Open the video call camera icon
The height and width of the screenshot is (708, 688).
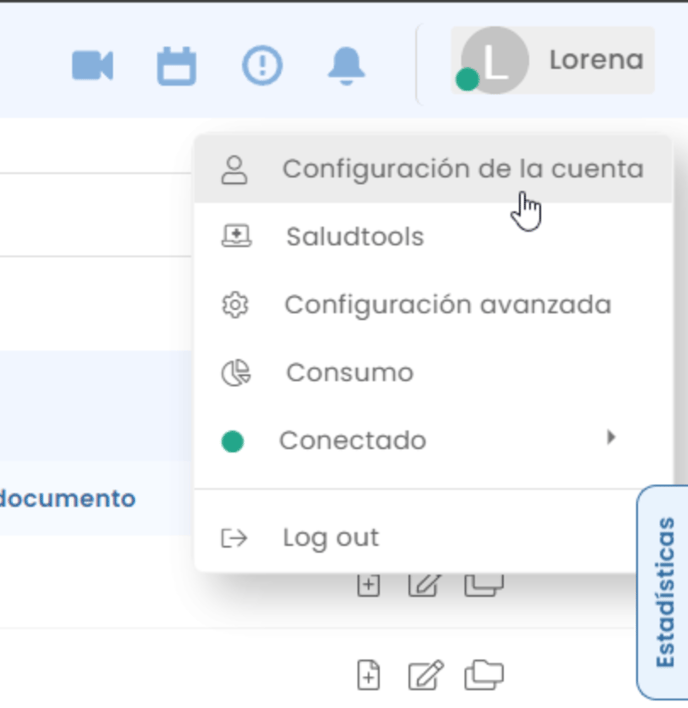[93, 65]
